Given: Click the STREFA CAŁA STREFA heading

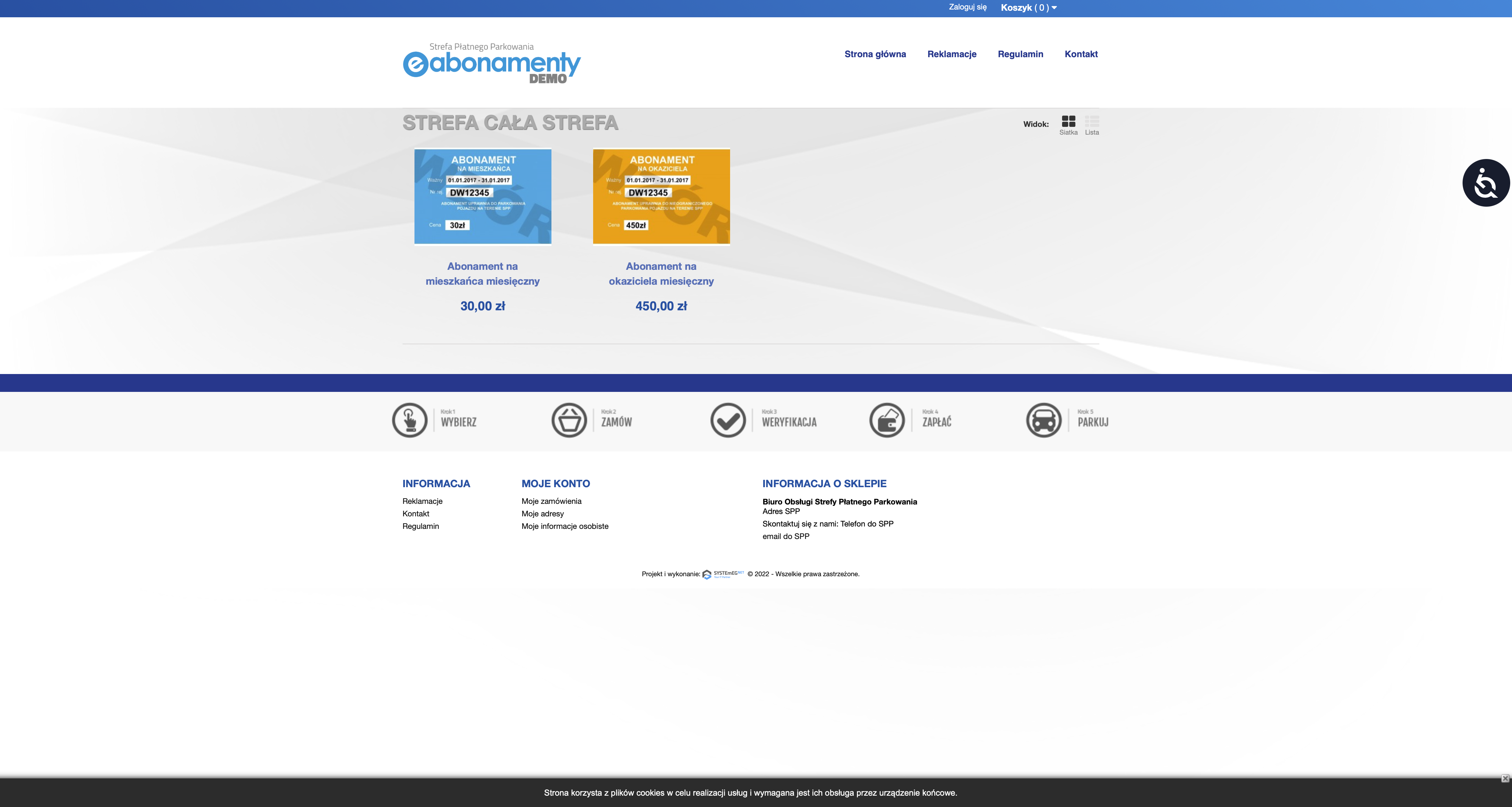Looking at the screenshot, I should pyautogui.click(x=510, y=123).
